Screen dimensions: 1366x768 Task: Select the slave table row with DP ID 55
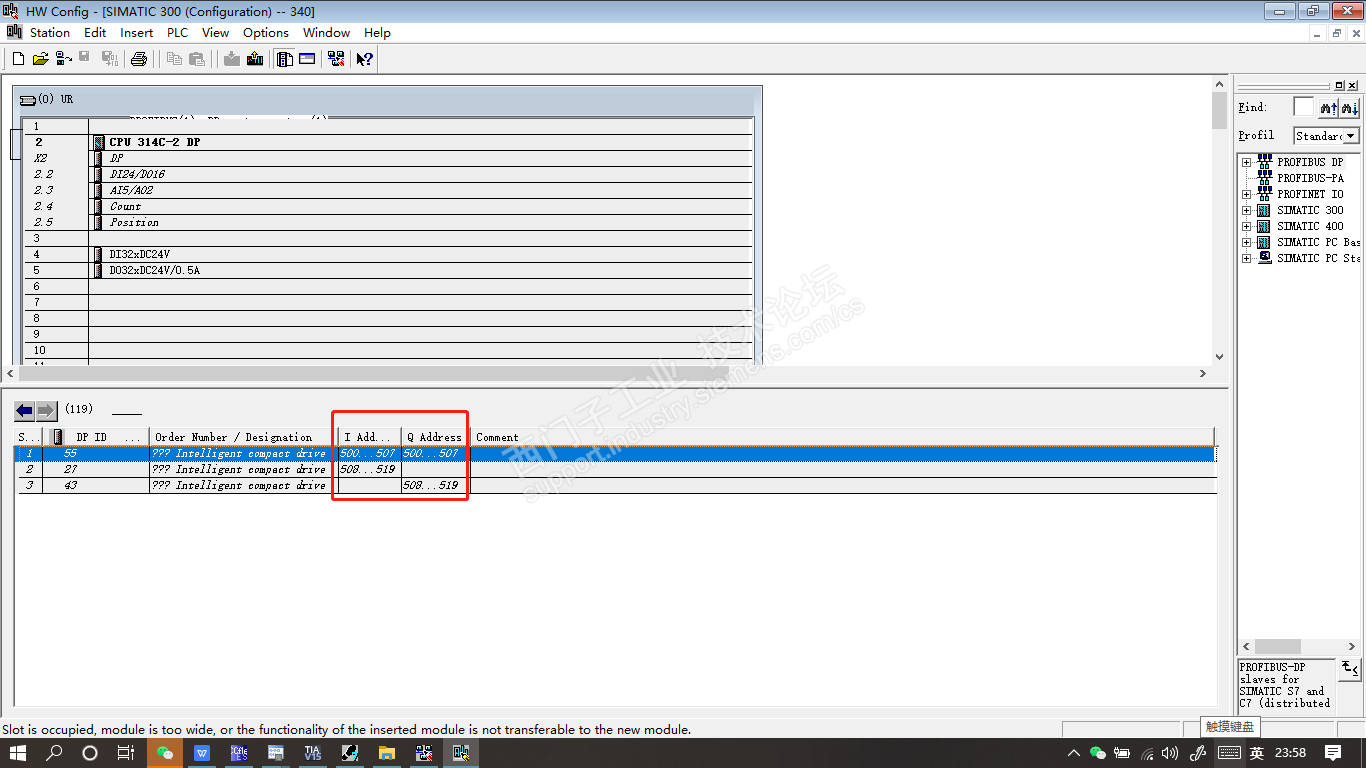[x=616, y=453]
